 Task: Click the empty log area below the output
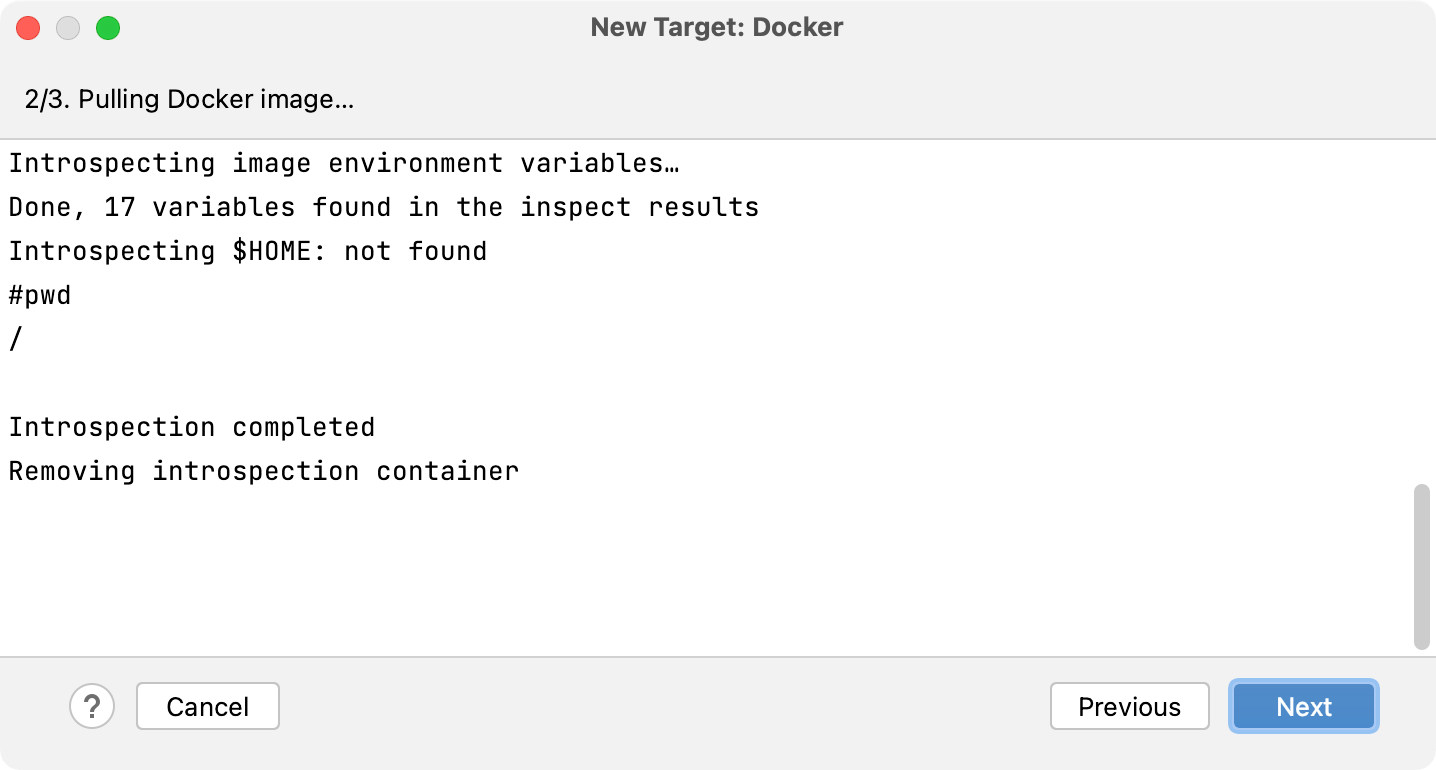pyautogui.click(x=600, y=570)
